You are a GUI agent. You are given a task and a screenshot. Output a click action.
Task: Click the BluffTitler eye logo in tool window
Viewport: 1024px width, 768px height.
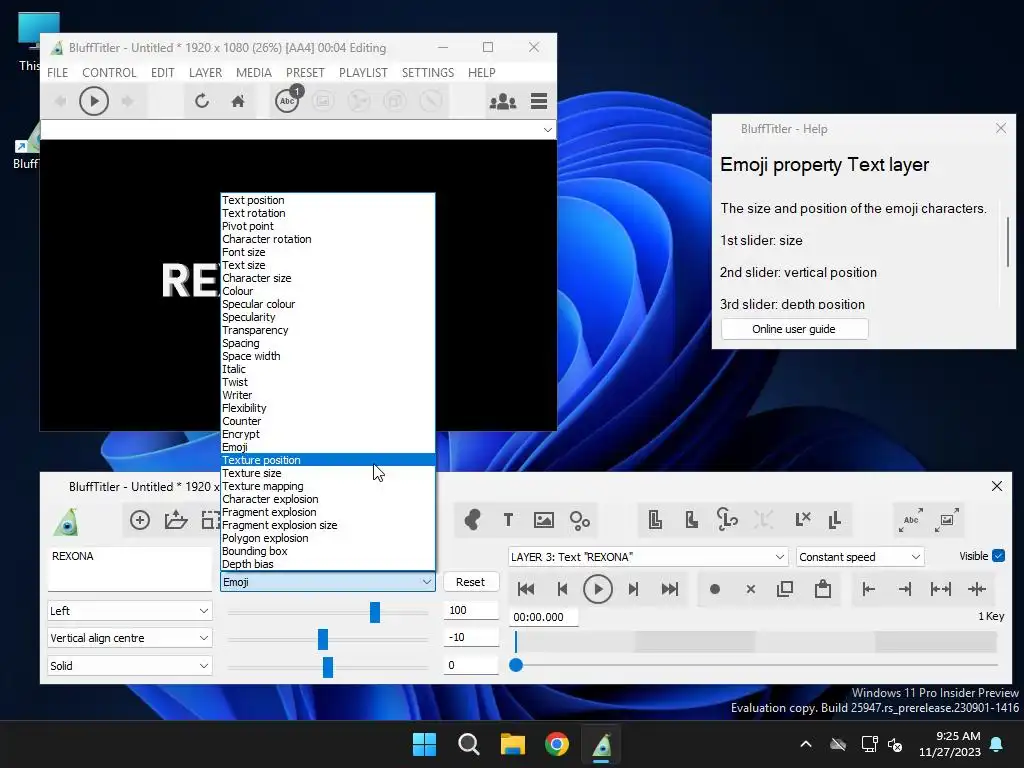click(66, 522)
